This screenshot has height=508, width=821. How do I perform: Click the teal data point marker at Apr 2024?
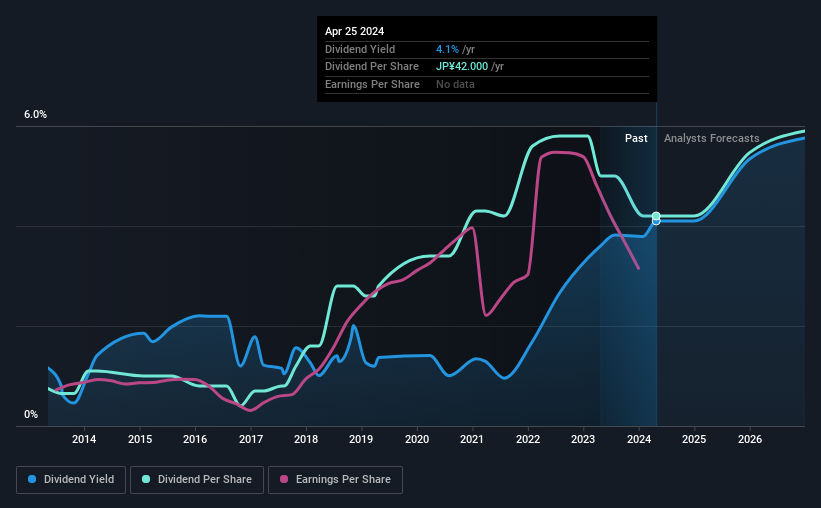click(x=656, y=216)
